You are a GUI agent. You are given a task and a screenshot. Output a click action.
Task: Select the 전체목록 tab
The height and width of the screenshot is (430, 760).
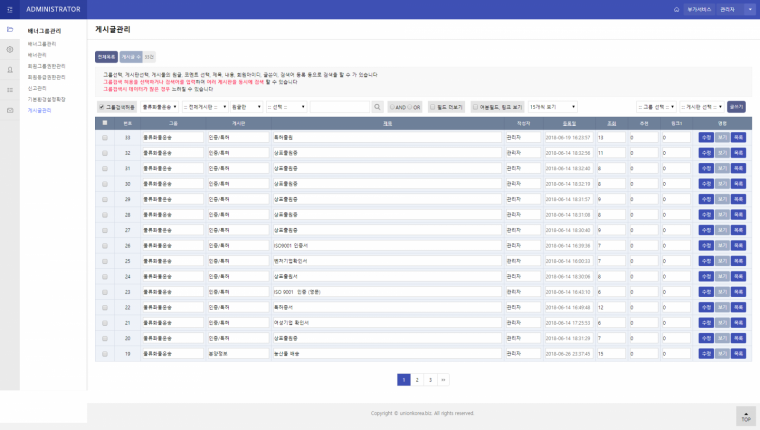click(x=106, y=57)
